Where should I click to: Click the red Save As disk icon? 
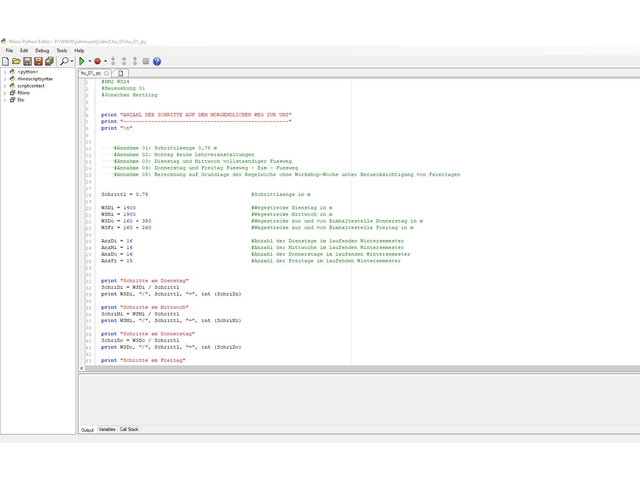click(x=38, y=61)
